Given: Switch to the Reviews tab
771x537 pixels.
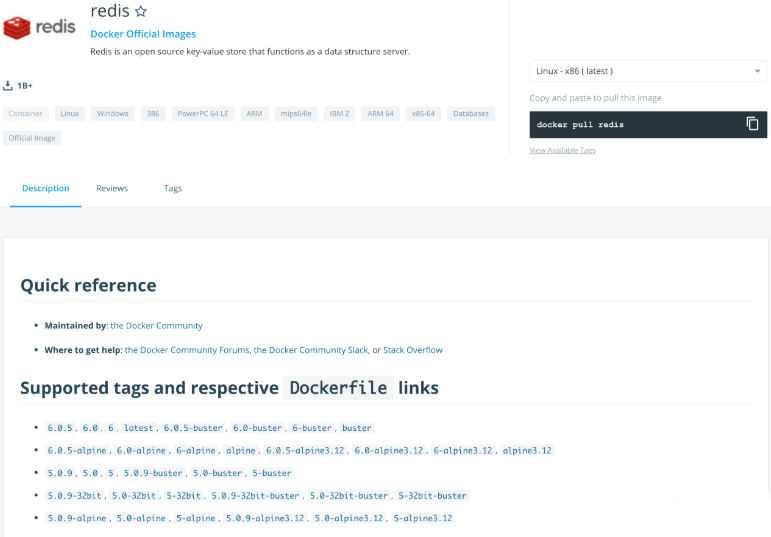Looking at the screenshot, I should [112, 188].
